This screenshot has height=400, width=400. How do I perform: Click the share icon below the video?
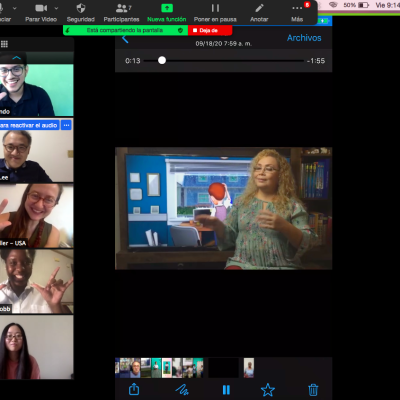pyautogui.click(x=134, y=389)
